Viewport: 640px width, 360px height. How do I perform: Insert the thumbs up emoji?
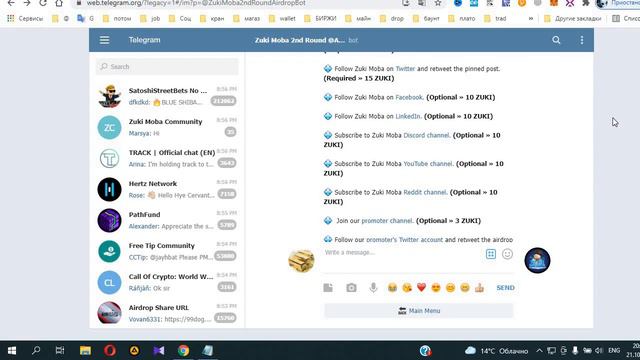pos(479,288)
